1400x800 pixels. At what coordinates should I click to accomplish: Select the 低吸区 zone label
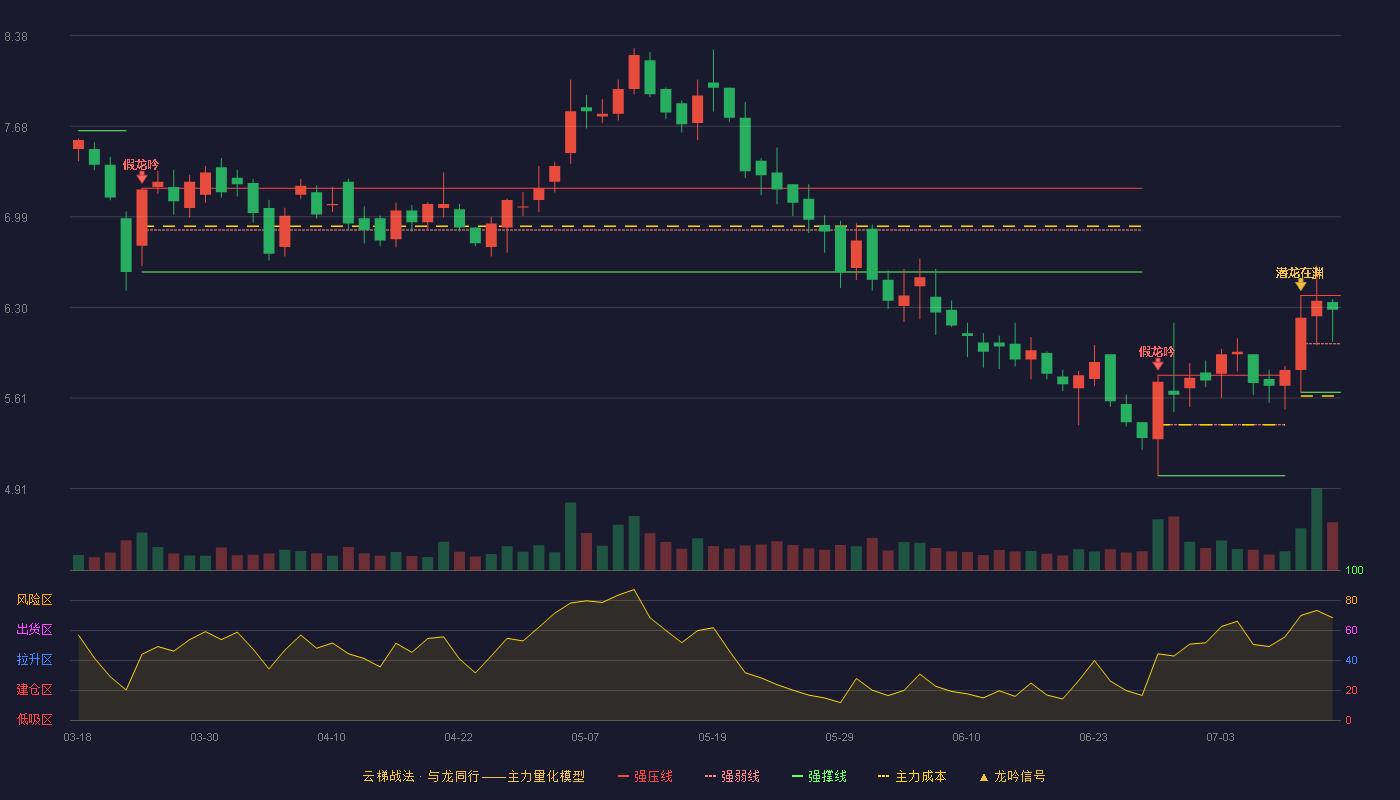click(34, 719)
